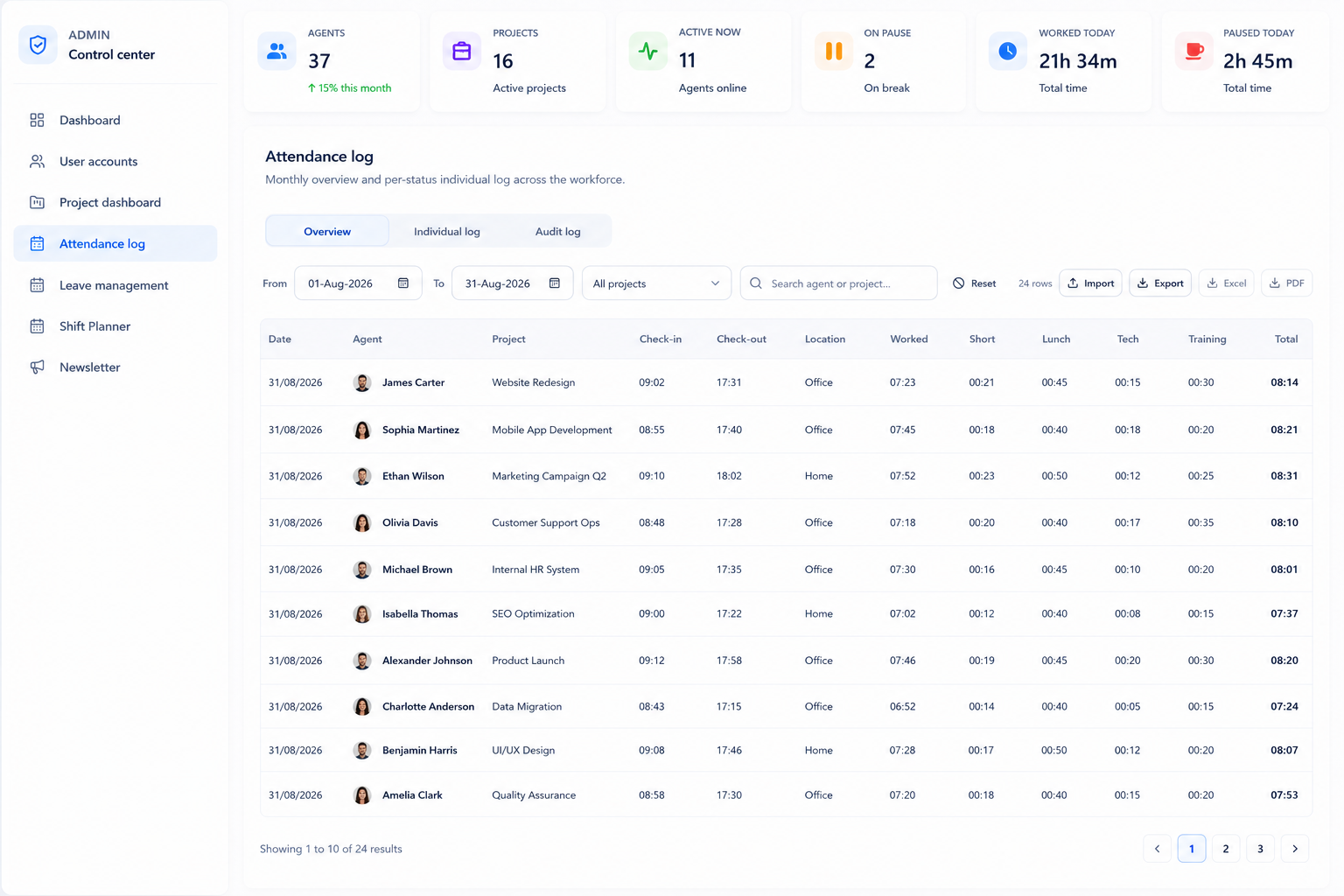The height and width of the screenshot is (896, 1344).
Task: Switch to the Audit log tab
Action: [x=558, y=232]
